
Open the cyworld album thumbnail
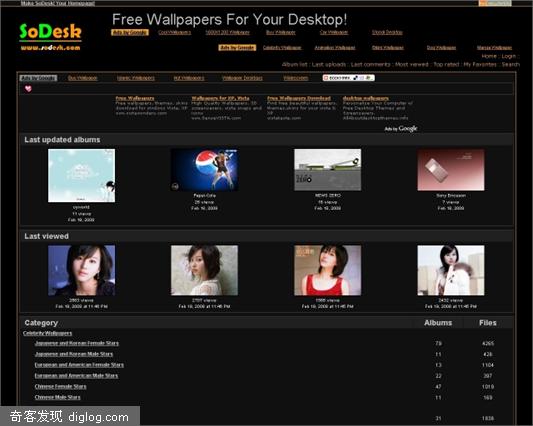82,175
